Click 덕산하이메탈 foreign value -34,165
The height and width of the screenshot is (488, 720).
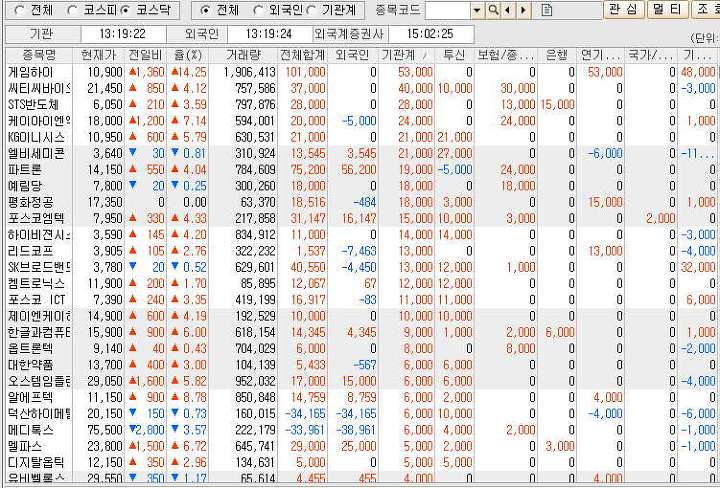[356, 414]
